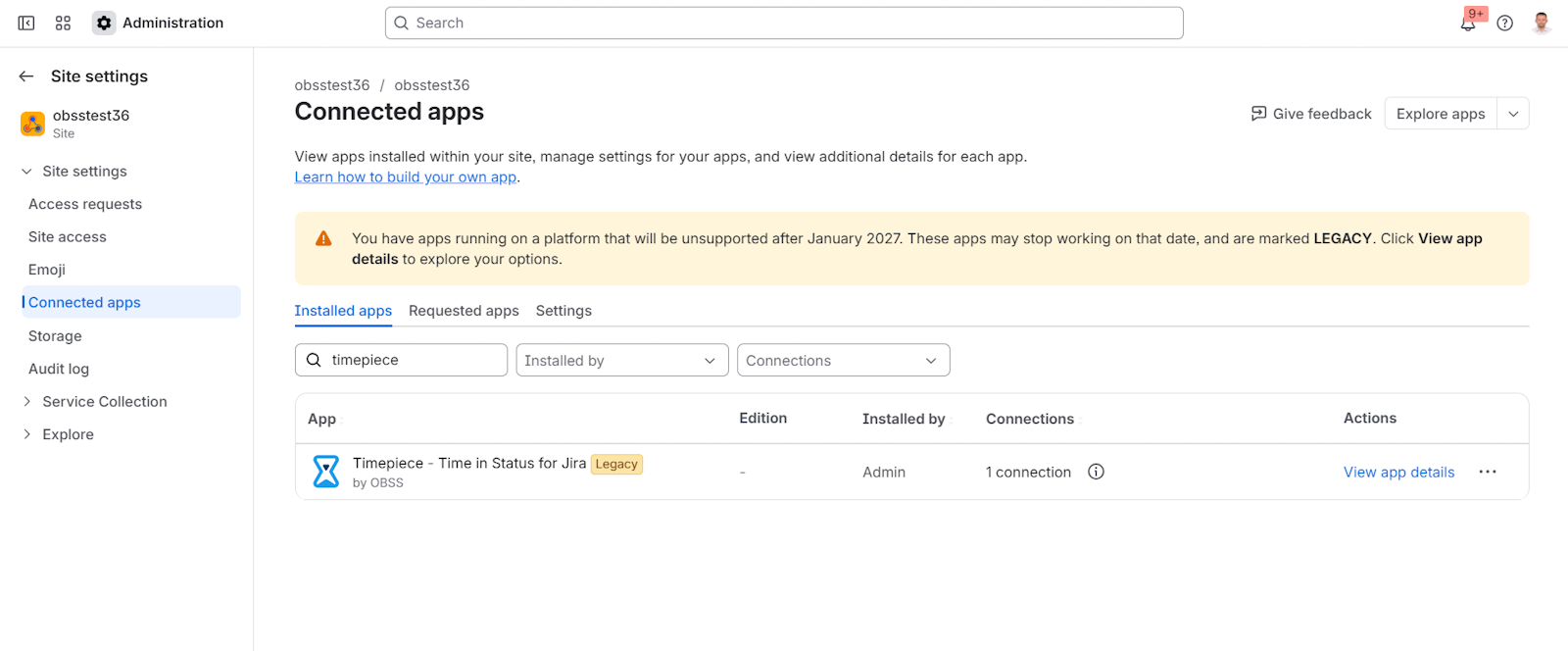Open Storage in the sidebar
The width and height of the screenshot is (1568, 651).
(55, 336)
